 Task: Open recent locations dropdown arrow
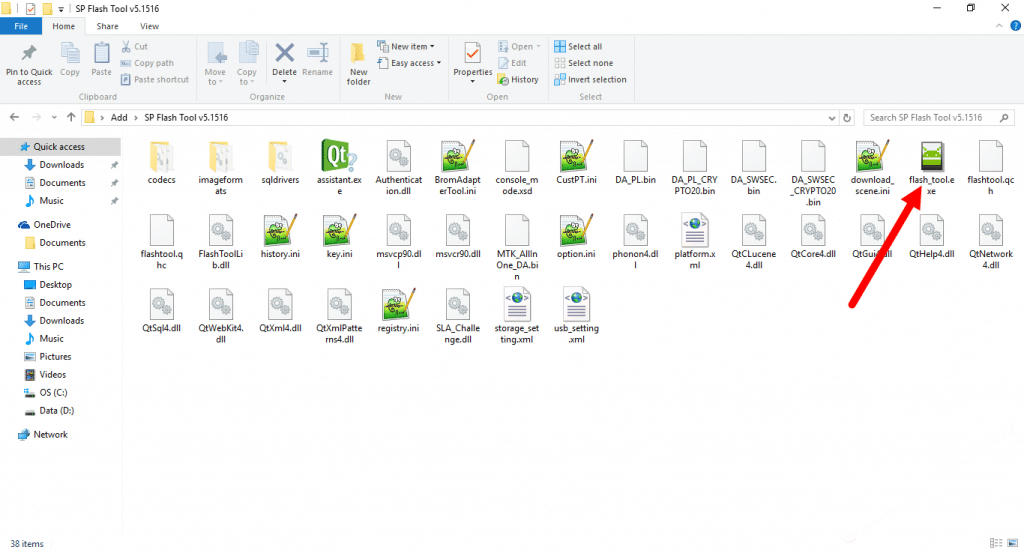[54, 118]
